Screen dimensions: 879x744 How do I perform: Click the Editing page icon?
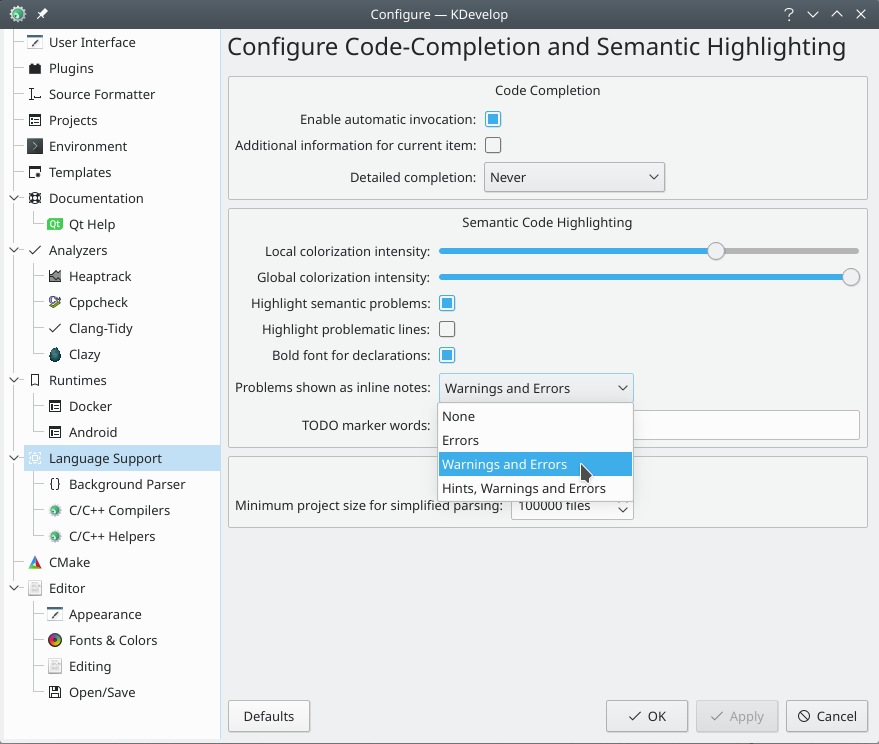(55, 667)
